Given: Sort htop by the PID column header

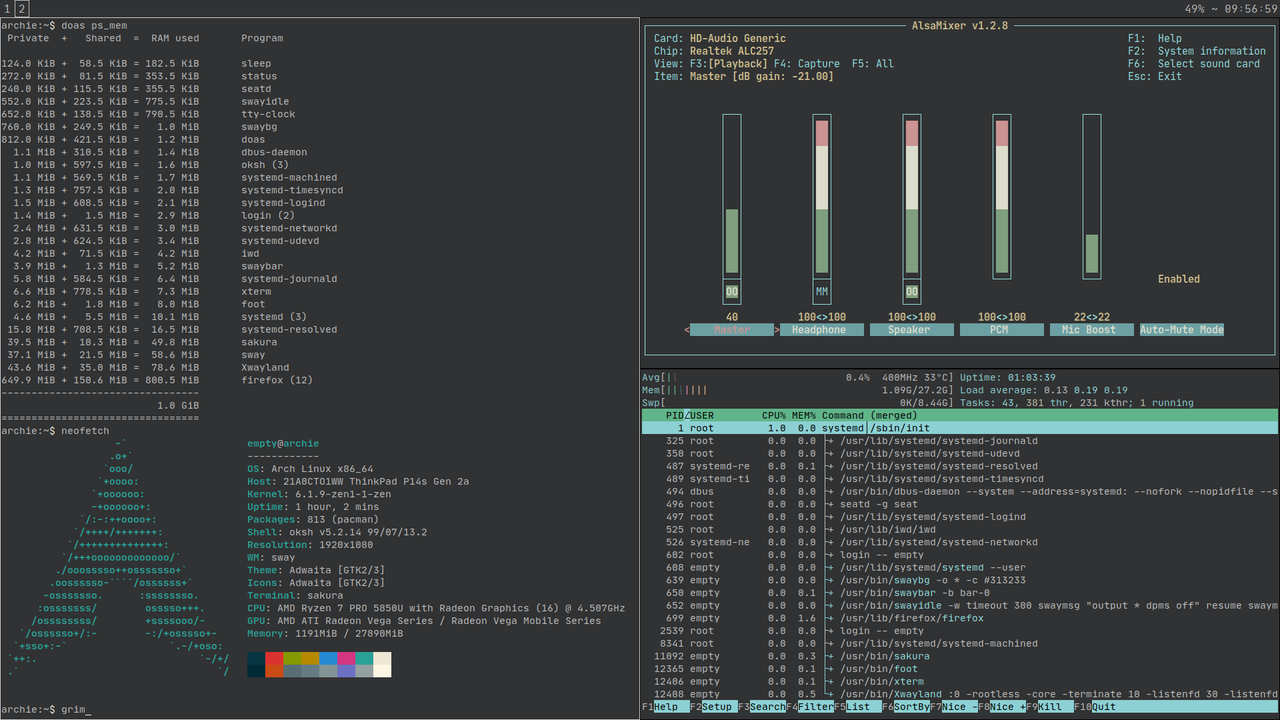Looking at the screenshot, I should tap(675, 415).
